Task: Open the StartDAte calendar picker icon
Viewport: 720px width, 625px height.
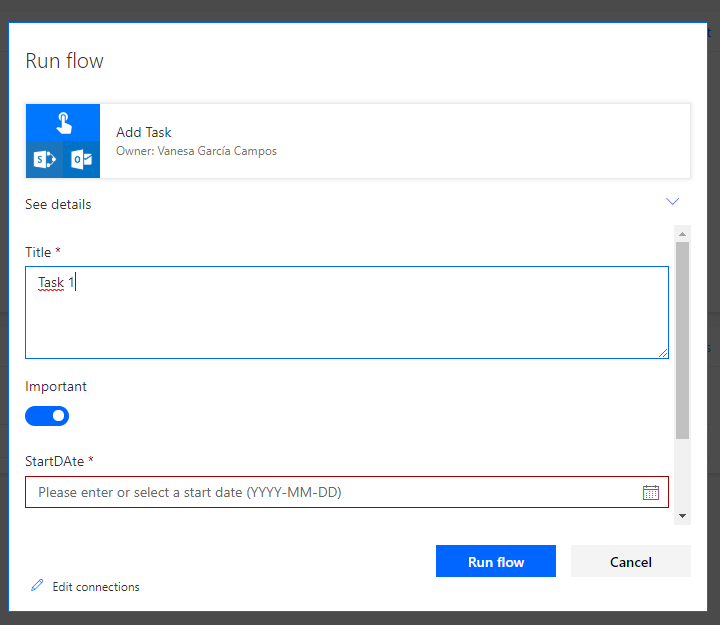Action: [x=650, y=492]
